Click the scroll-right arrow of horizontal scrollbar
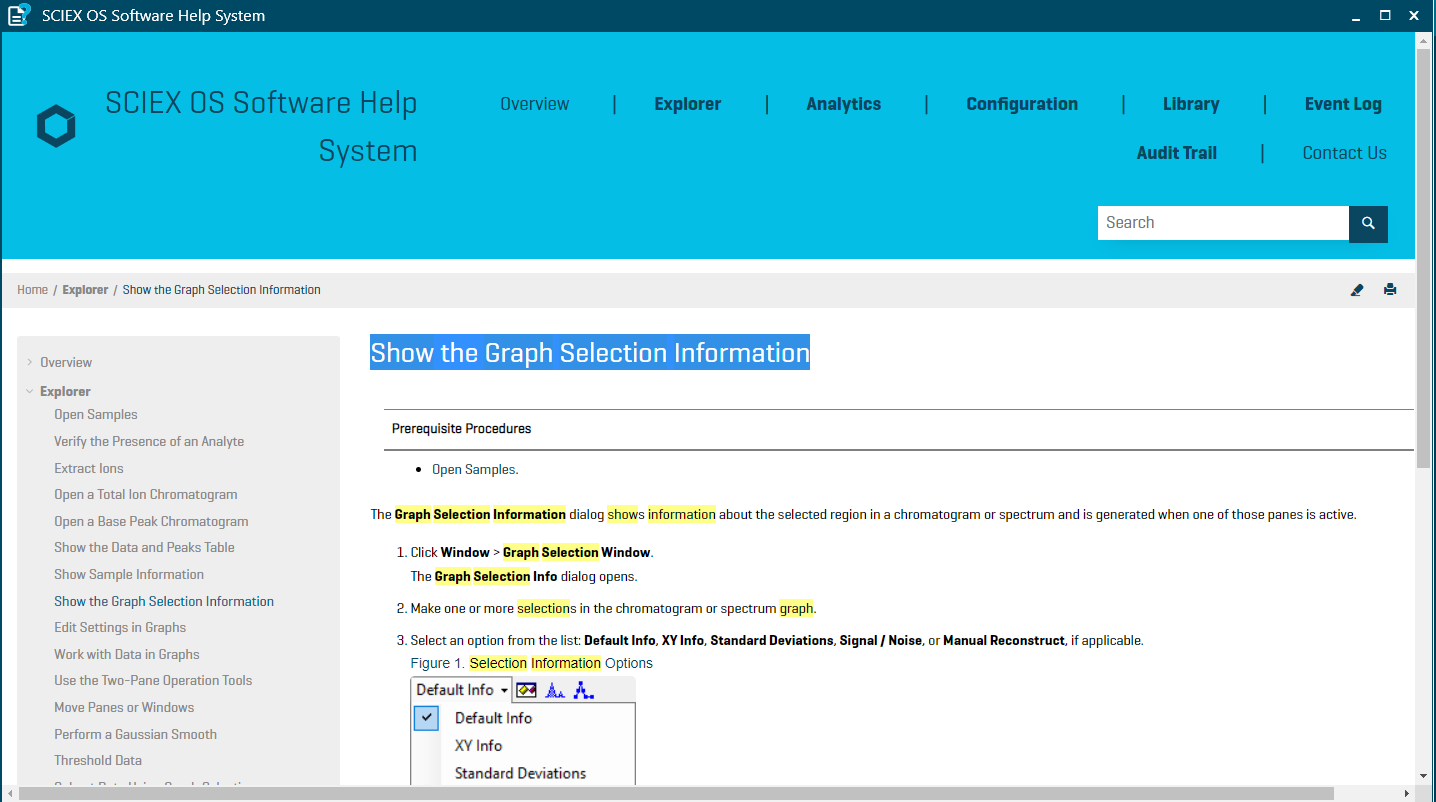Viewport: 1436px width, 802px height. click(1408, 793)
